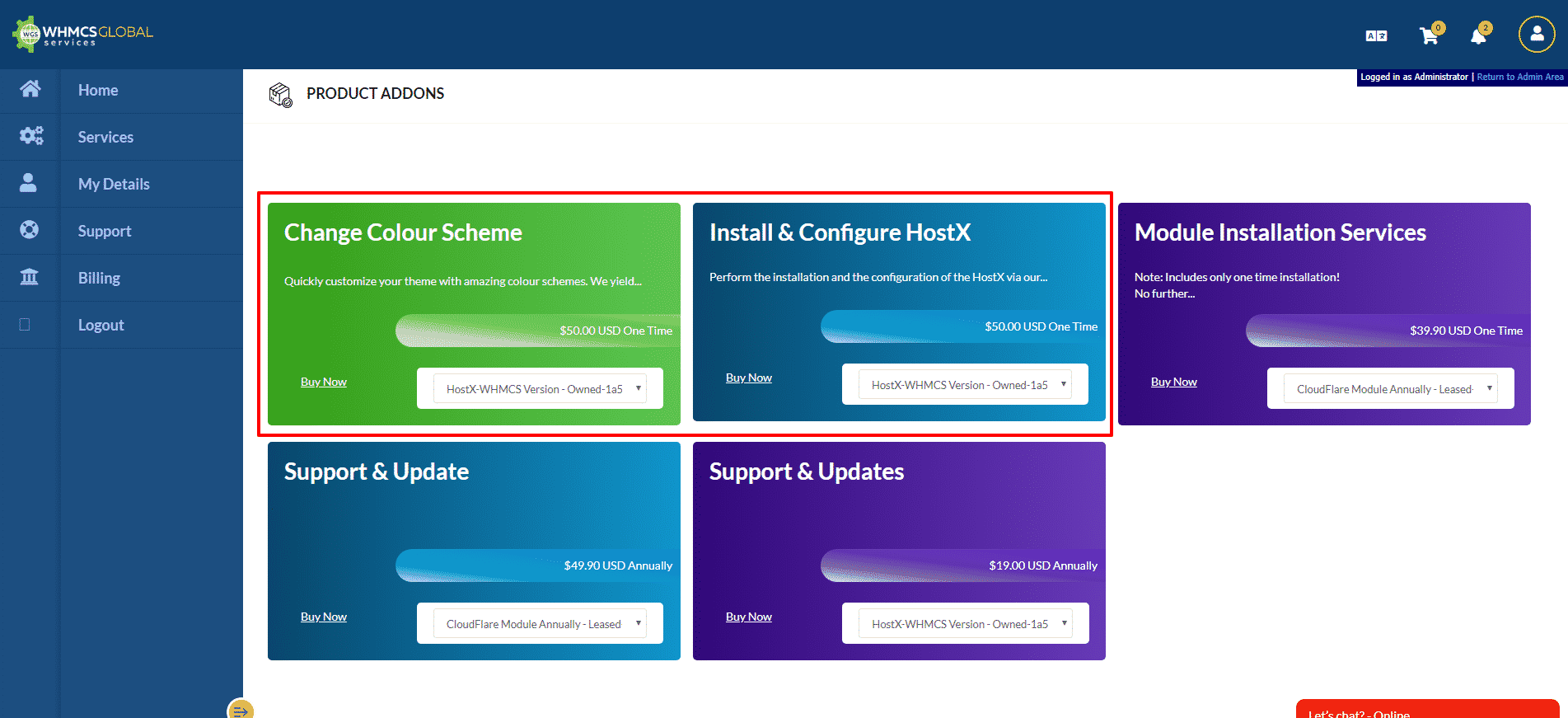The width and height of the screenshot is (1568, 718).
Task: Open the user profile avatar menu
Action: [1537, 35]
